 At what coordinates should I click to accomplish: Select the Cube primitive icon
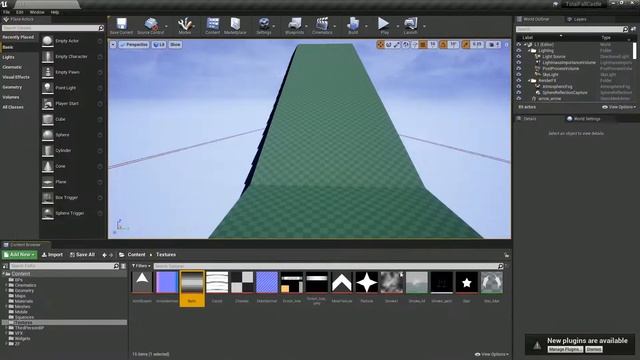(x=48, y=119)
